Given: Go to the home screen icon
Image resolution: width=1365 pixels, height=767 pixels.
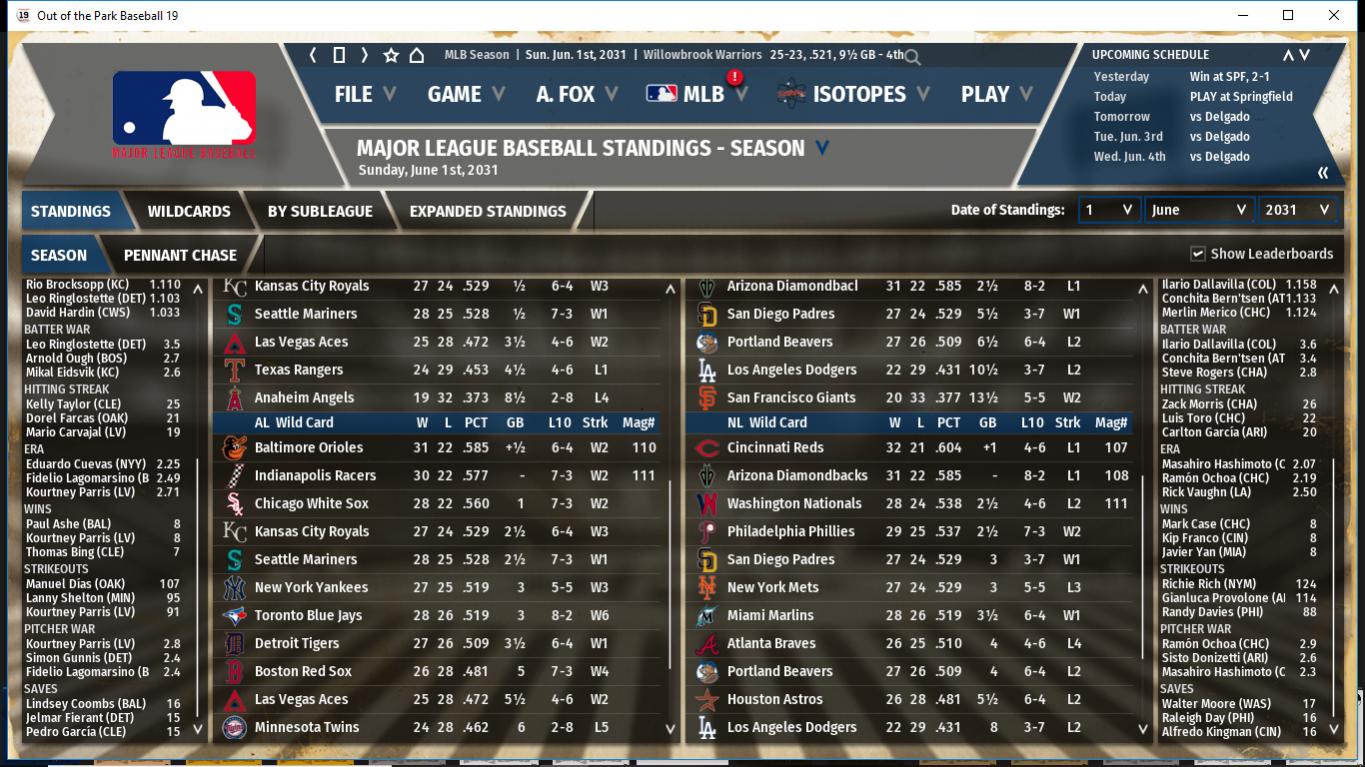Looking at the screenshot, I should tap(417, 55).
